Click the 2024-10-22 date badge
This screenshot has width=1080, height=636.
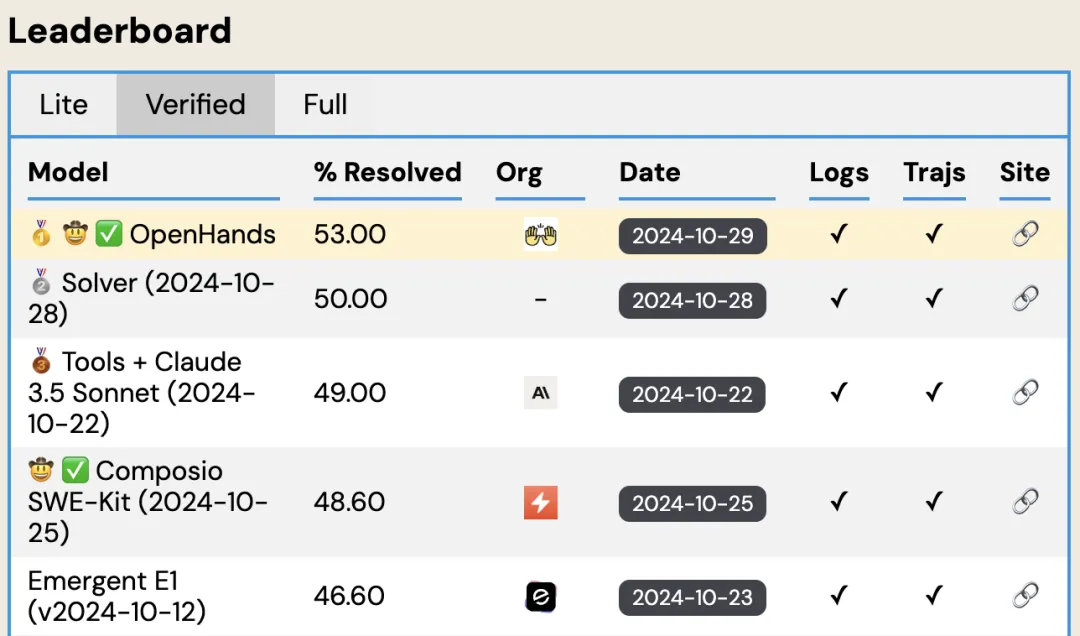[x=692, y=395]
